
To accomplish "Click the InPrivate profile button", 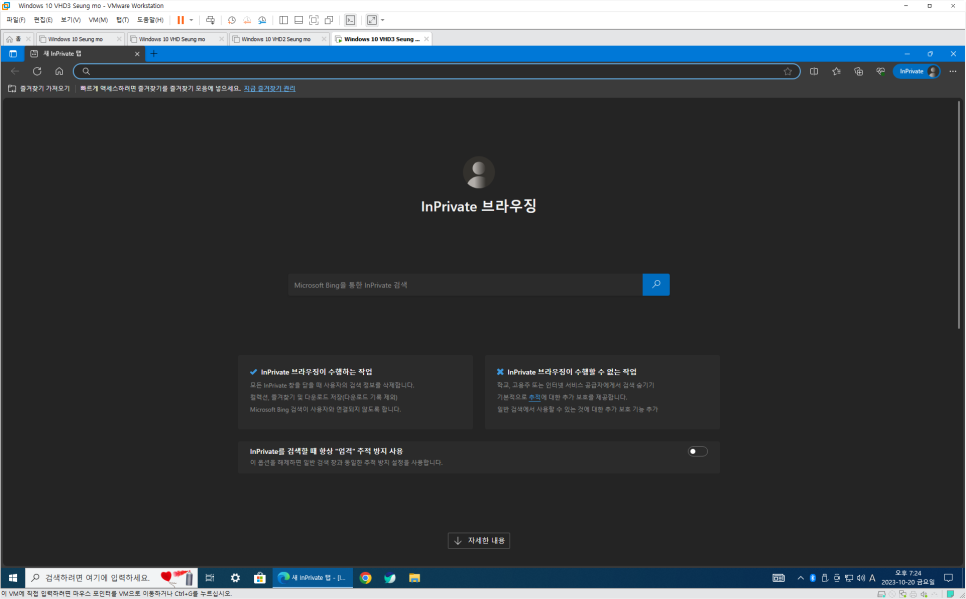I will pos(917,71).
